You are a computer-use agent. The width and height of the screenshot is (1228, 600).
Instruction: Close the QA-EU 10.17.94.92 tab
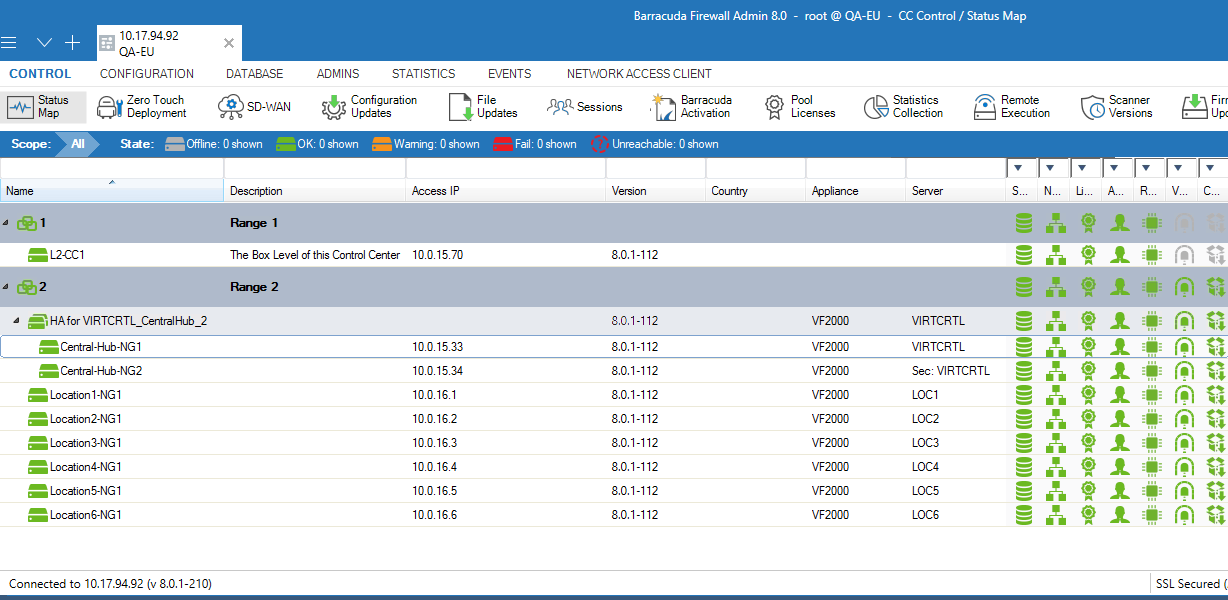coord(229,43)
